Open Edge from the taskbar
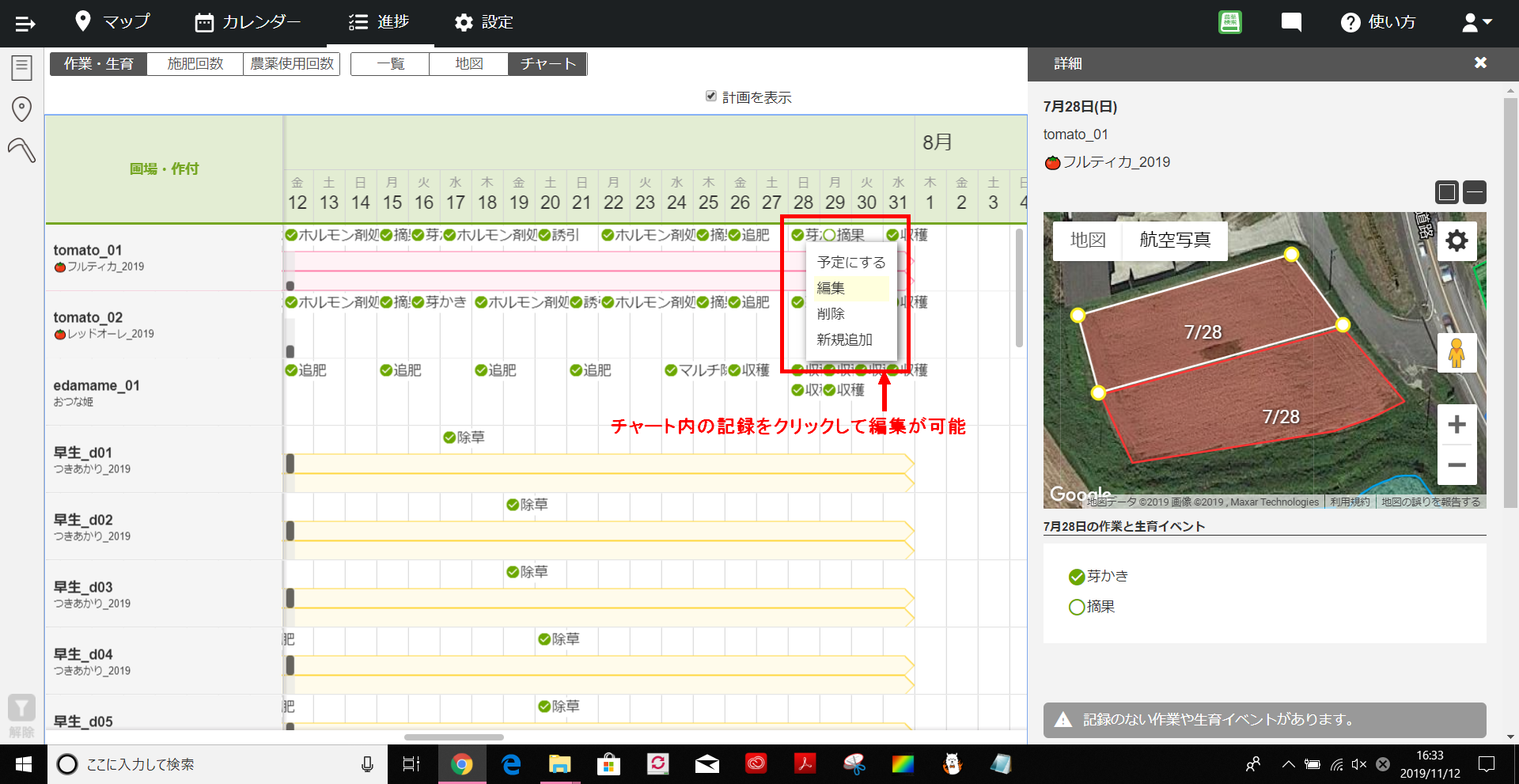The height and width of the screenshot is (784, 1519). coord(511,764)
